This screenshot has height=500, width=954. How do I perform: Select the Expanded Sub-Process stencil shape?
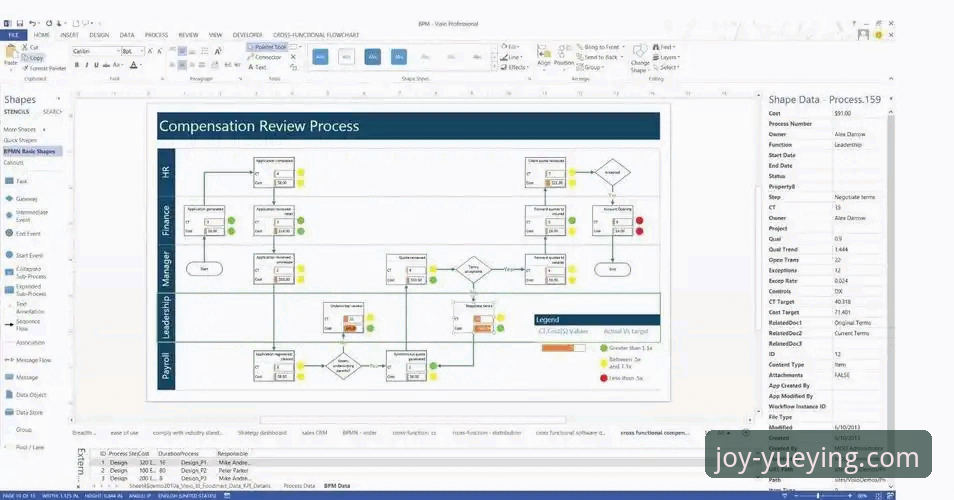pyautogui.click(x=25, y=290)
